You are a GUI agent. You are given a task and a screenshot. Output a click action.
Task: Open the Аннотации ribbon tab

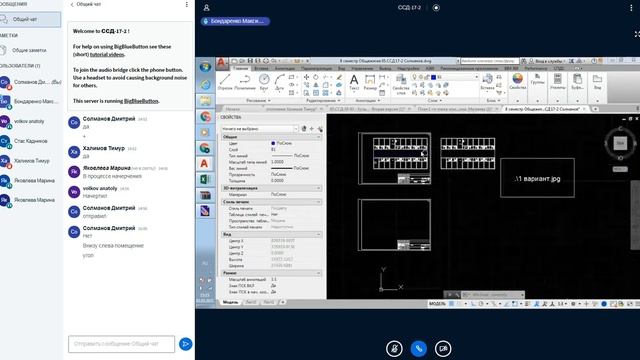click(284, 69)
